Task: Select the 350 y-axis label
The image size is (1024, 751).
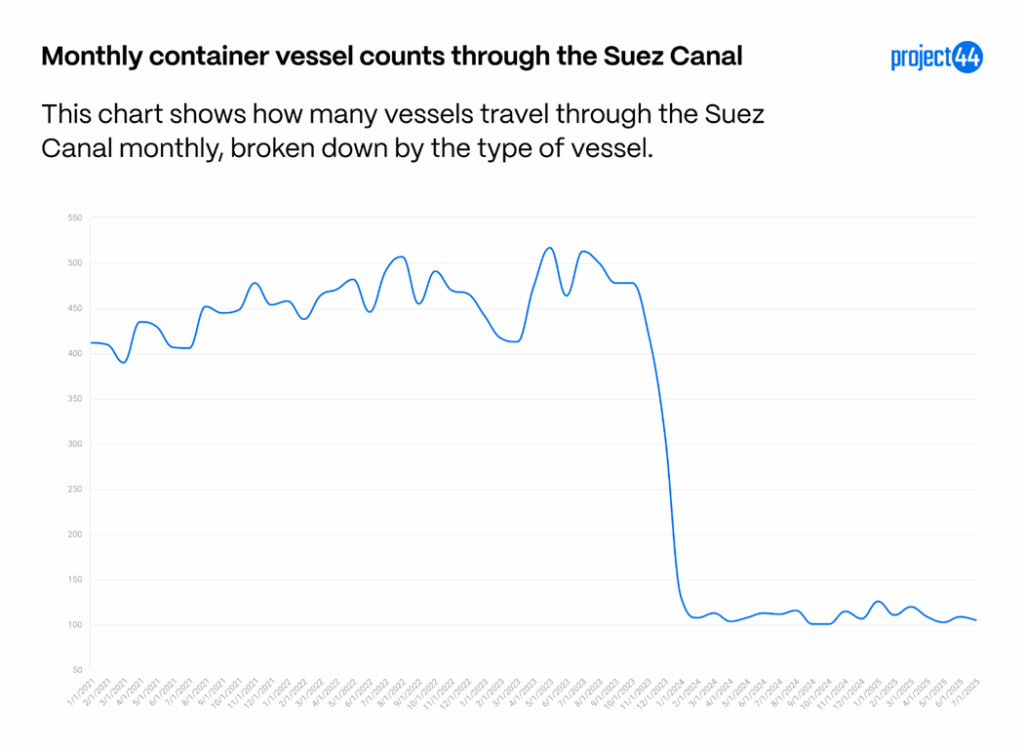Action: pos(75,399)
